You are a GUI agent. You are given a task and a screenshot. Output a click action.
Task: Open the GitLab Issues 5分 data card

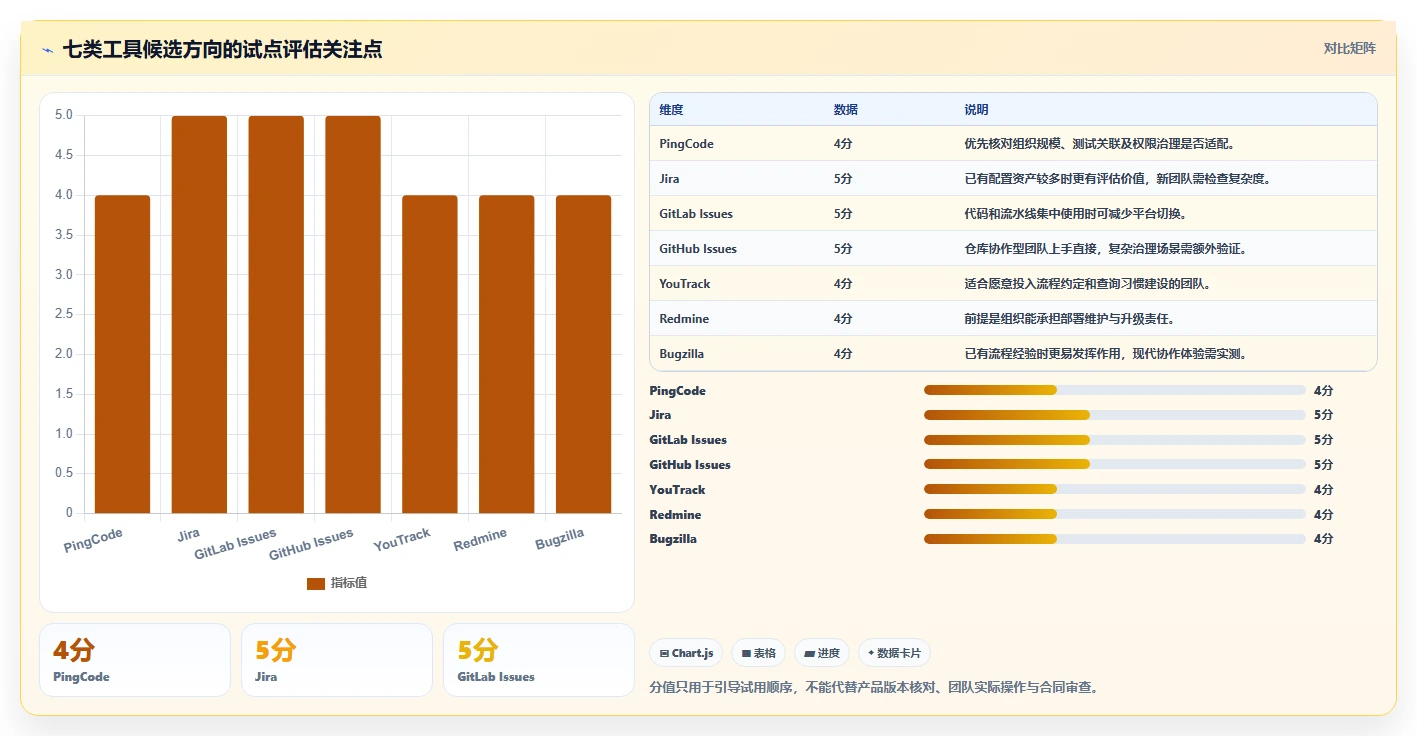click(539, 660)
